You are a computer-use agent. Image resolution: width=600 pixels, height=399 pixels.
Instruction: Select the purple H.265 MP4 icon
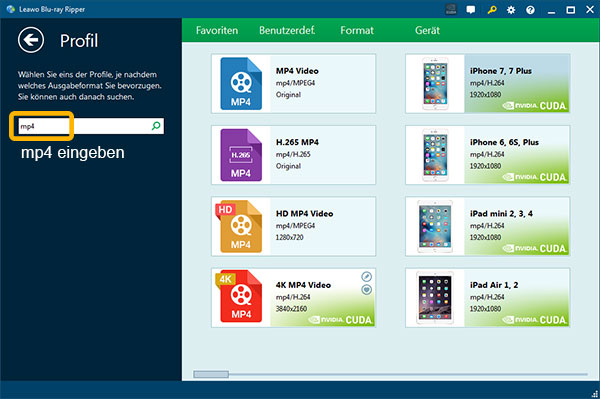coord(241,155)
